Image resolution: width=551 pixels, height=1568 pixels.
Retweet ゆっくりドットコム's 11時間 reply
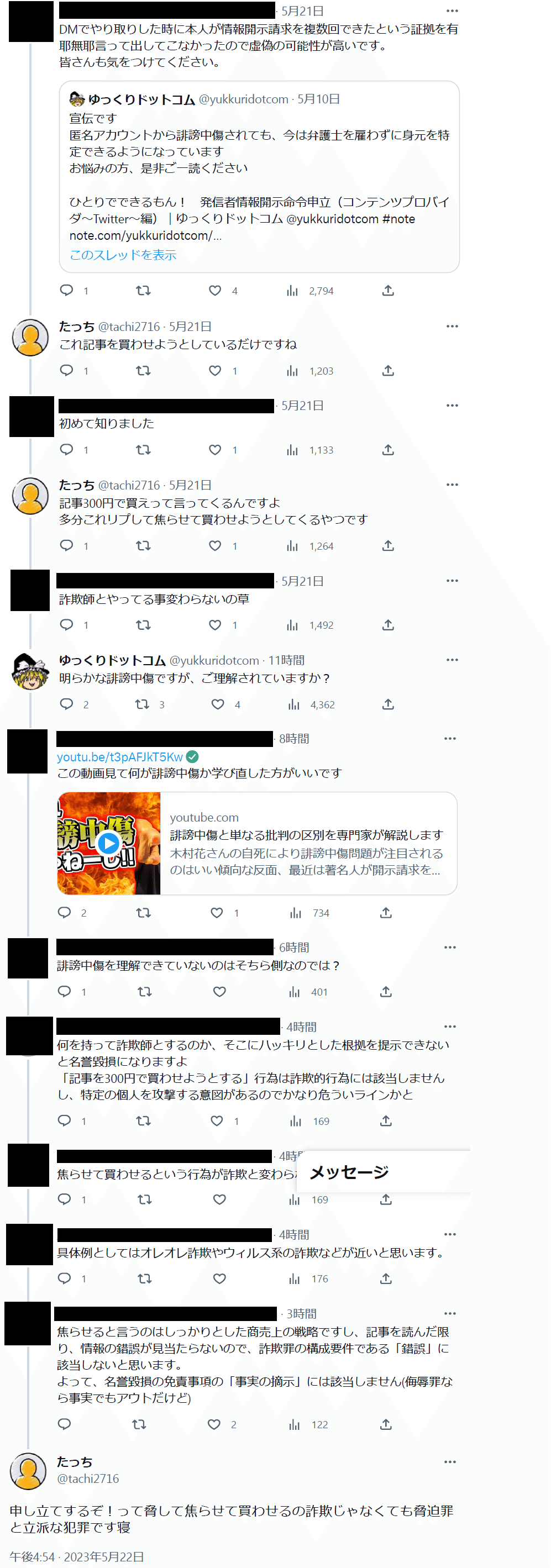coord(142,704)
